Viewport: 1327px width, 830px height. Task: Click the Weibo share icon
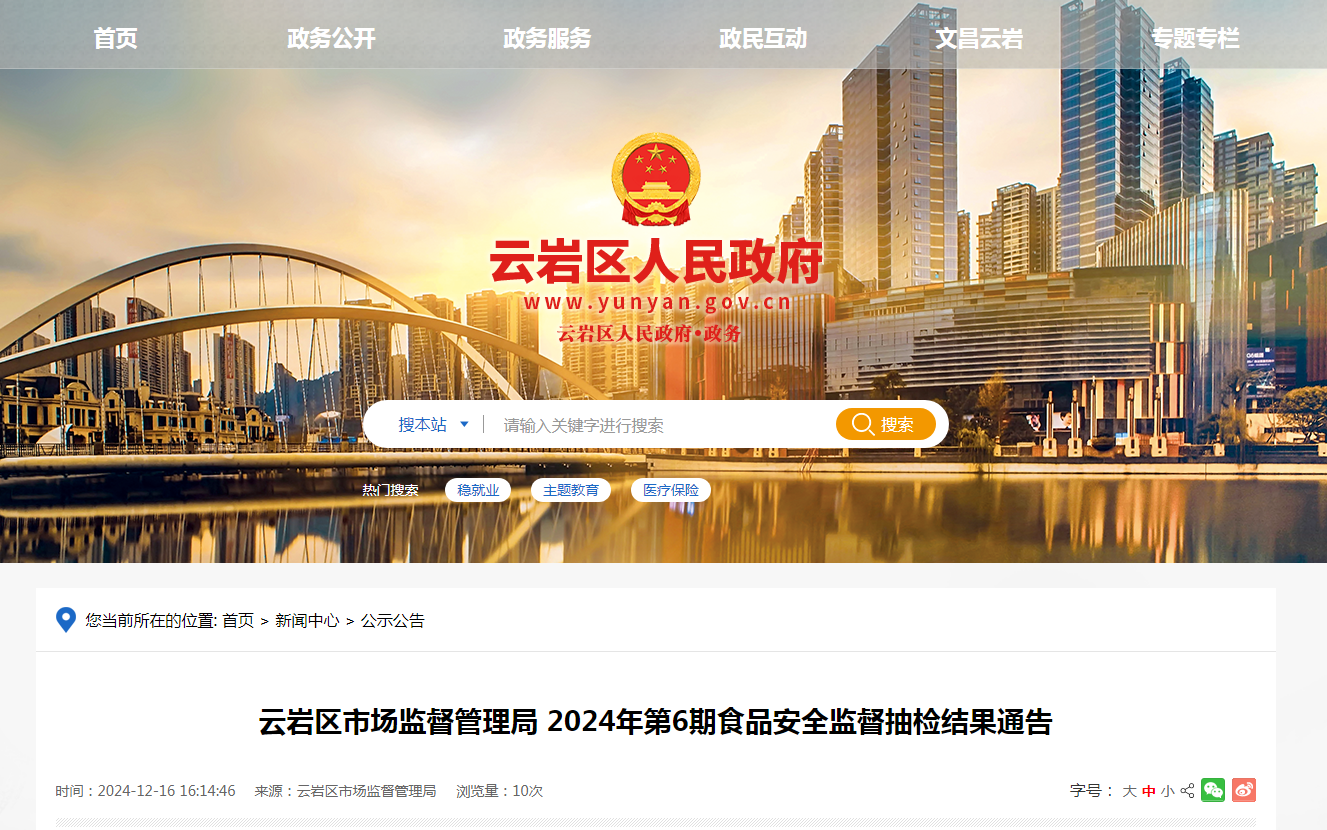pyautogui.click(x=1243, y=790)
